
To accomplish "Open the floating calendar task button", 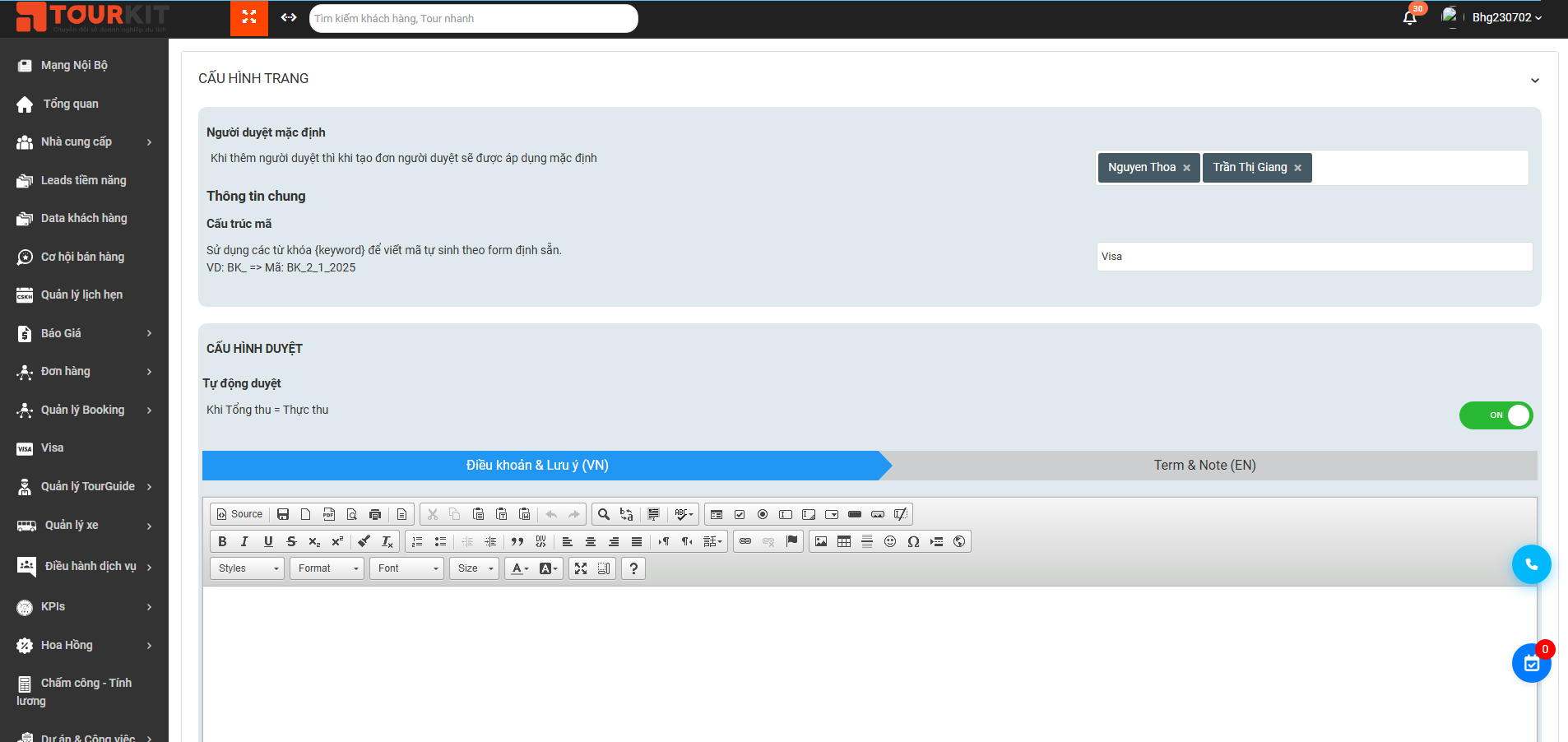I will coord(1531,663).
